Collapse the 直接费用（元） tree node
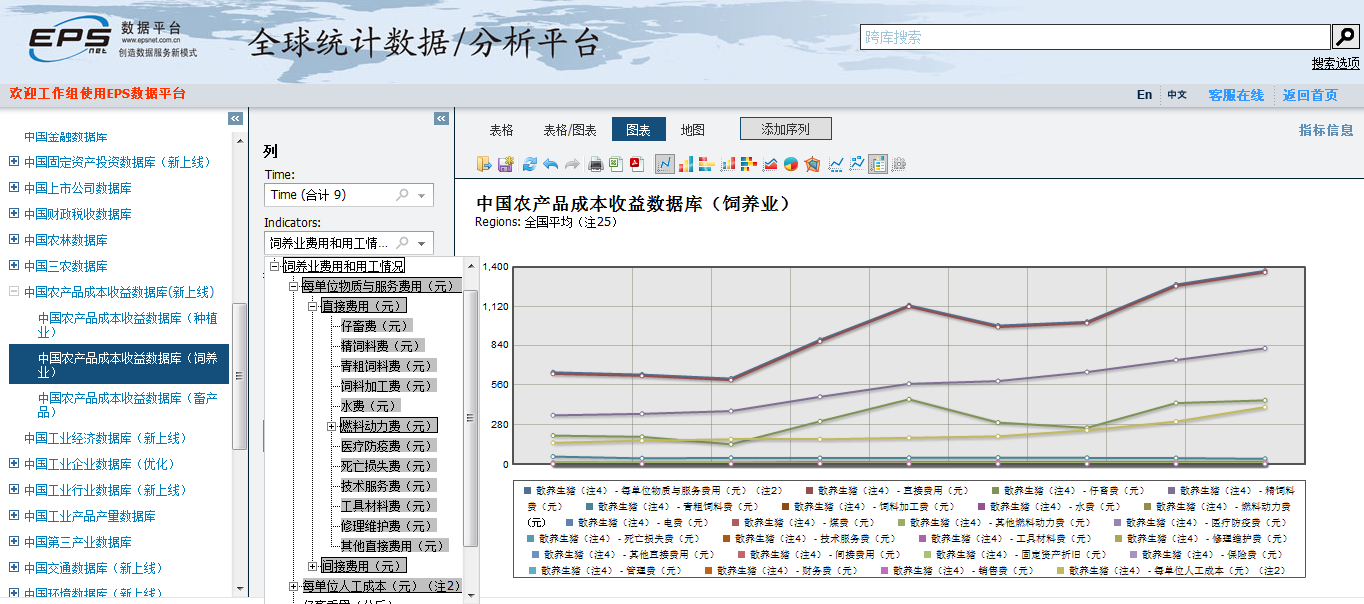The height and width of the screenshot is (604, 1364). 312,306
